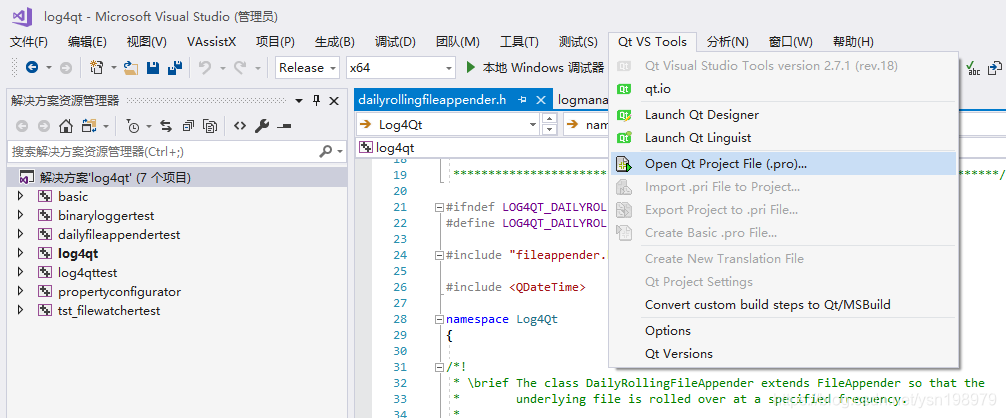Open the 编辑(E) menu
The height and width of the screenshot is (418, 1006).
tap(87, 42)
